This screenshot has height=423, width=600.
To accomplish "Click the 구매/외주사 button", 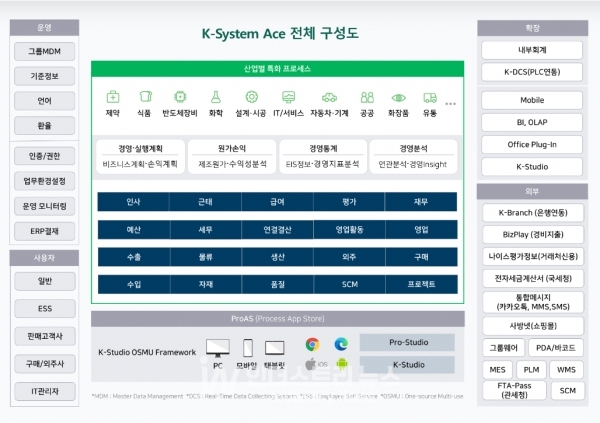I will pyautogui.click(x=45, y=364).
